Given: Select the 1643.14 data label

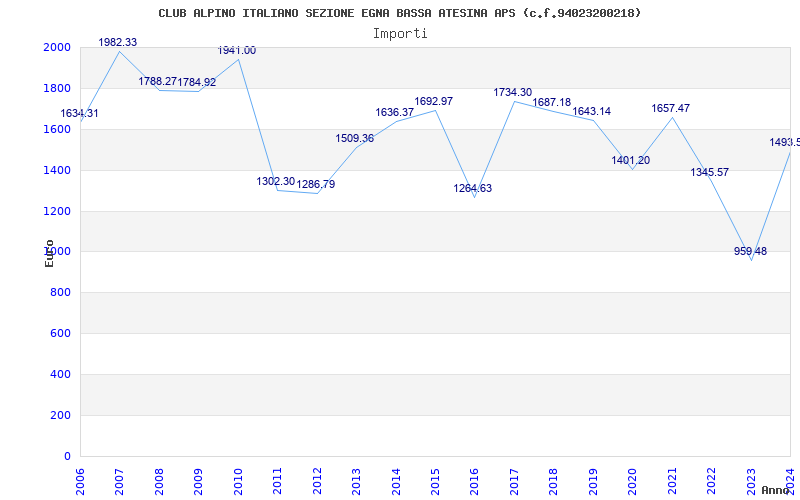Looking at the screenshot, I should pyautogui.click(x=591, y=111).
